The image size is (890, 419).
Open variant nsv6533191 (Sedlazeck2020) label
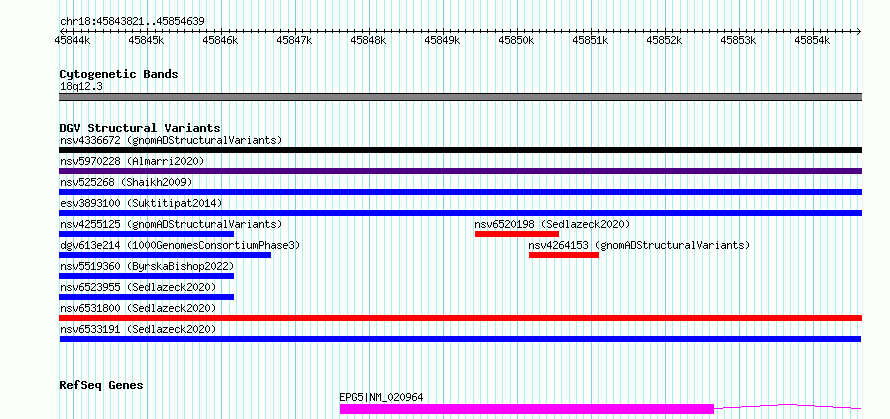(x=138, y=329)
